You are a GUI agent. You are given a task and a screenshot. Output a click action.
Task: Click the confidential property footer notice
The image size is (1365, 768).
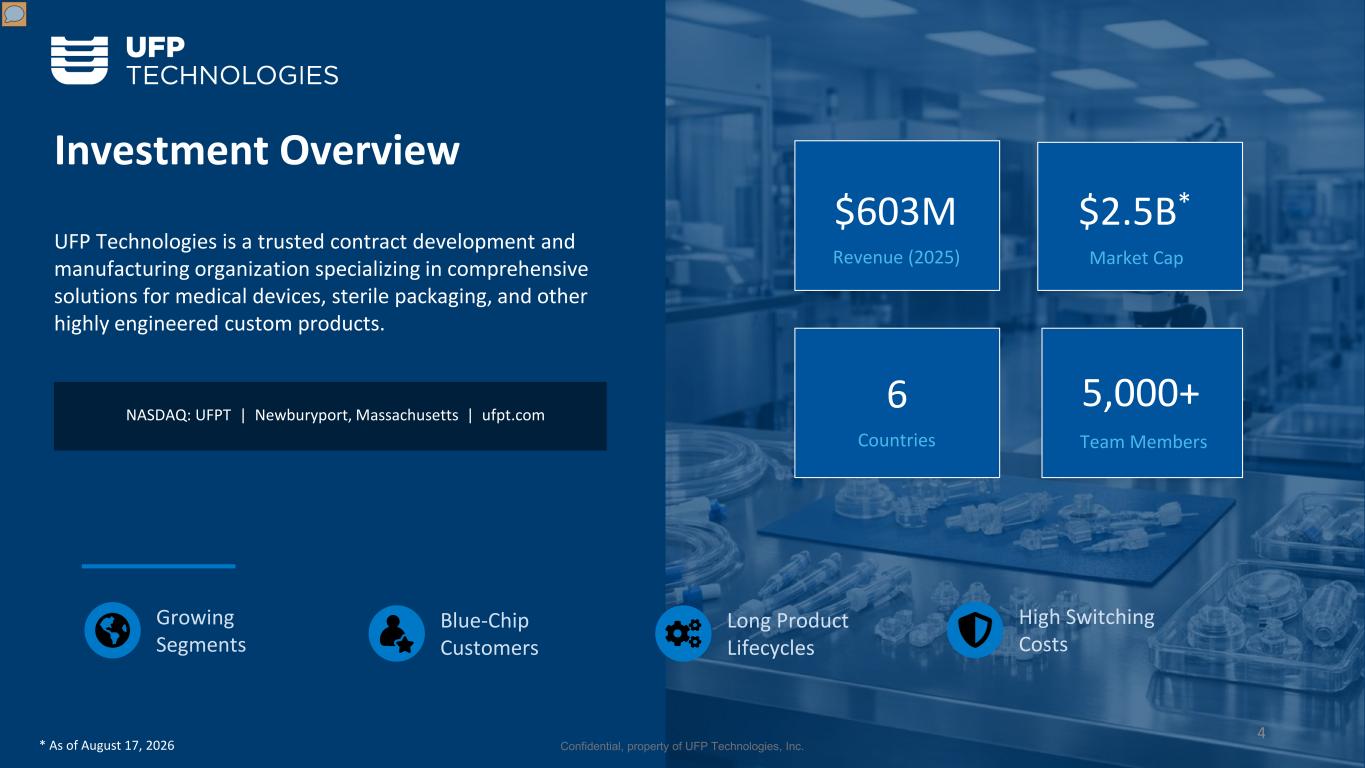682,747
